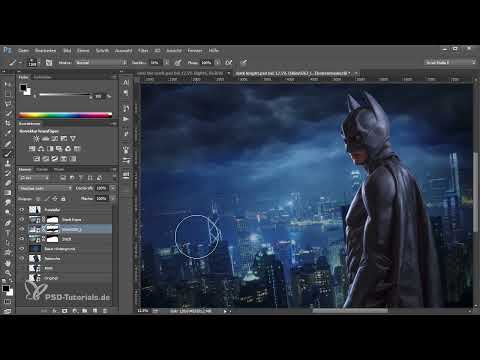Select the Clone Stamp tool
Image resolution: width=480 pixels, height=360 pixels.
pyautogui.click(x=7, y=164)
